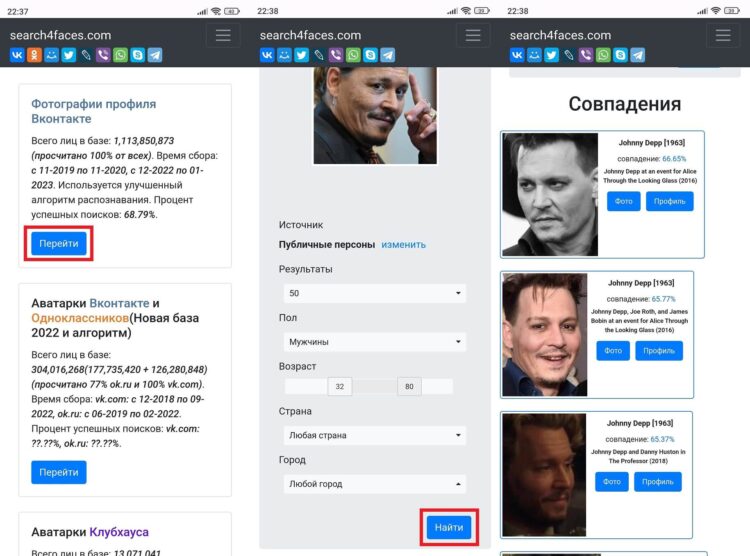Viewport: 750px width, 556px height.
Task: Click Фото for the 66.65% match
Action: coord(623,201)
